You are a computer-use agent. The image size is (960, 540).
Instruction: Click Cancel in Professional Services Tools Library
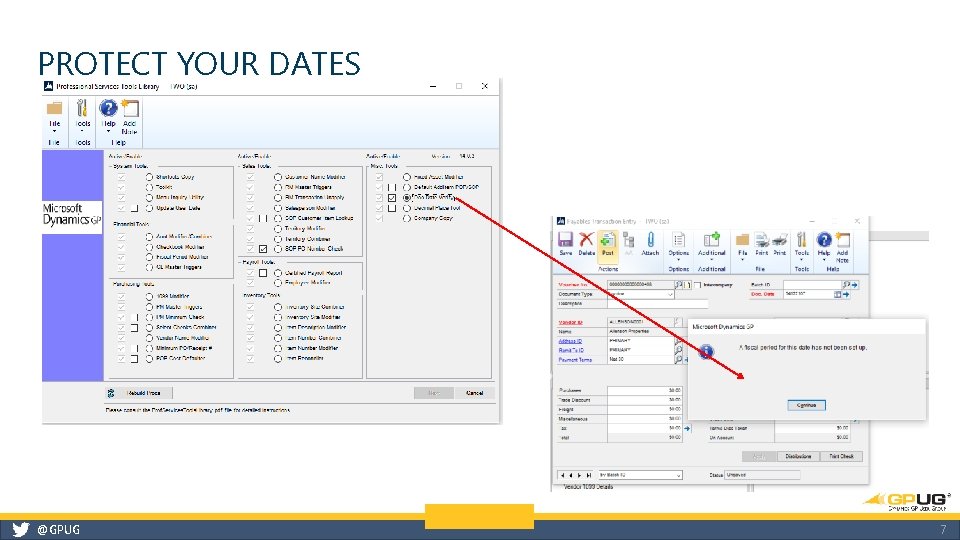click(474, 393)
